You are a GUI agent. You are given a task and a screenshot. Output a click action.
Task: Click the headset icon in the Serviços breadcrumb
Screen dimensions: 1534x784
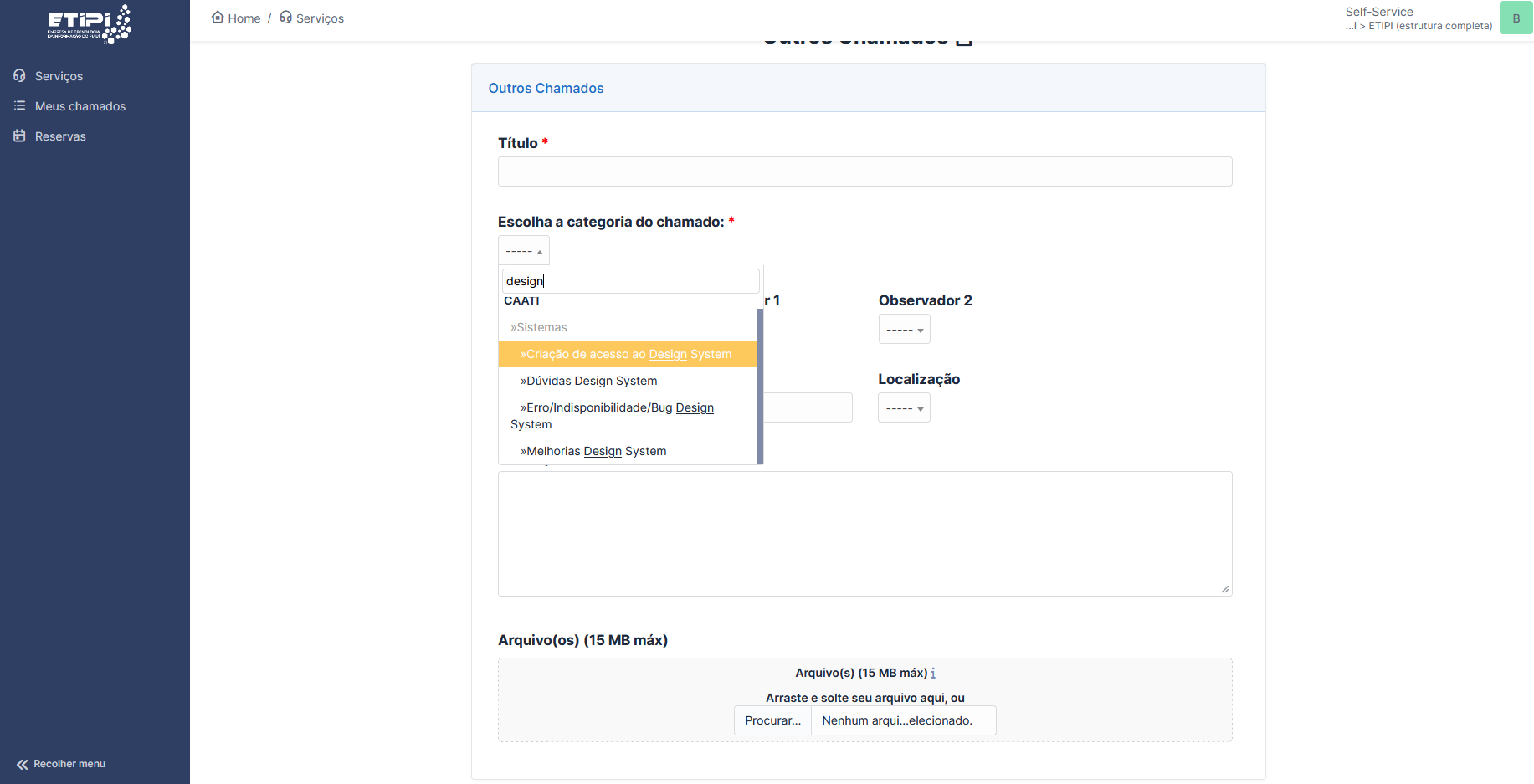click(286, 18)
